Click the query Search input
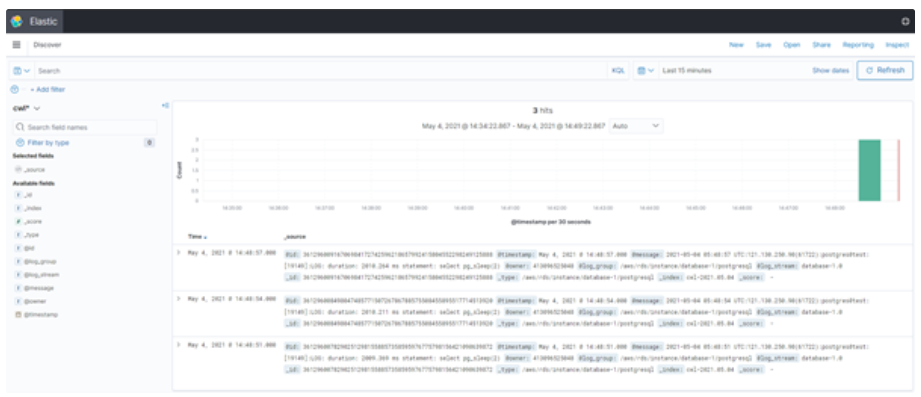The image size is (921, 397). coord(320,70)
